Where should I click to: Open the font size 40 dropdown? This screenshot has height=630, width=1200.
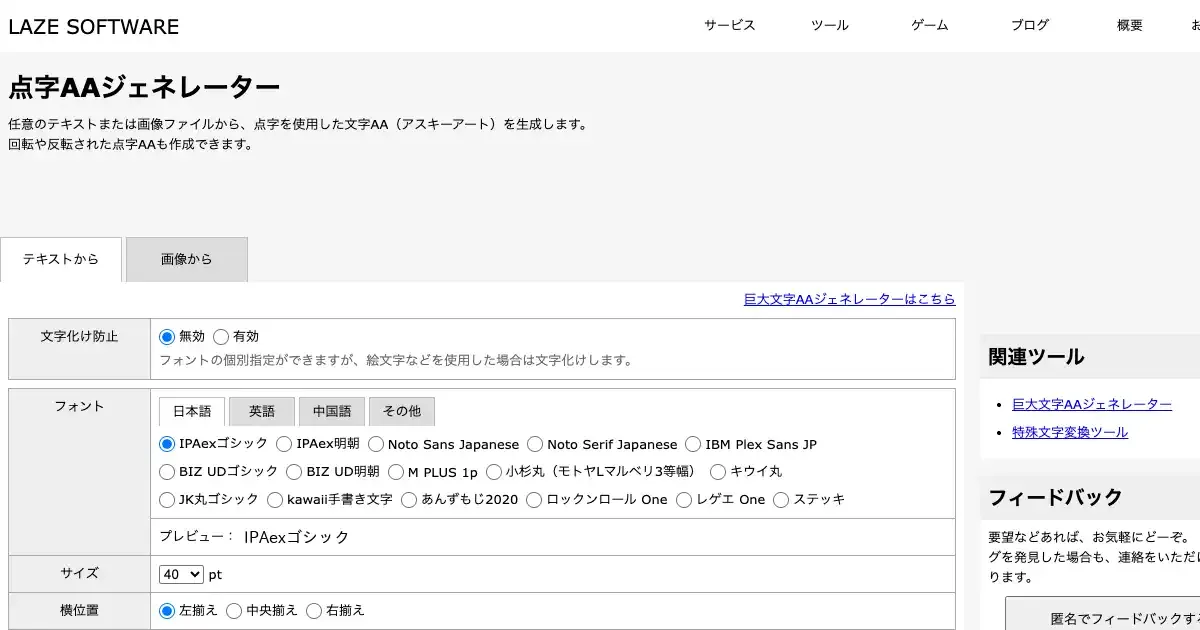tap(181, 574)
